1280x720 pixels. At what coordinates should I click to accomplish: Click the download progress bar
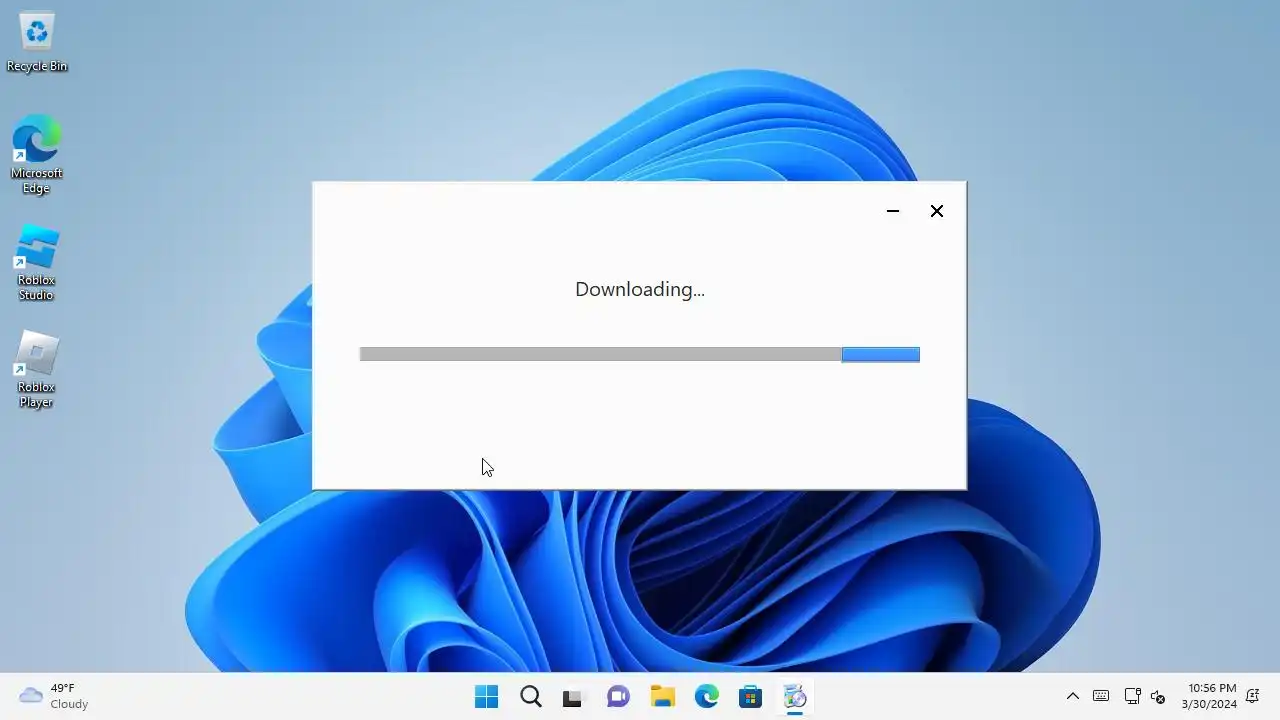(x=640, y=354)
